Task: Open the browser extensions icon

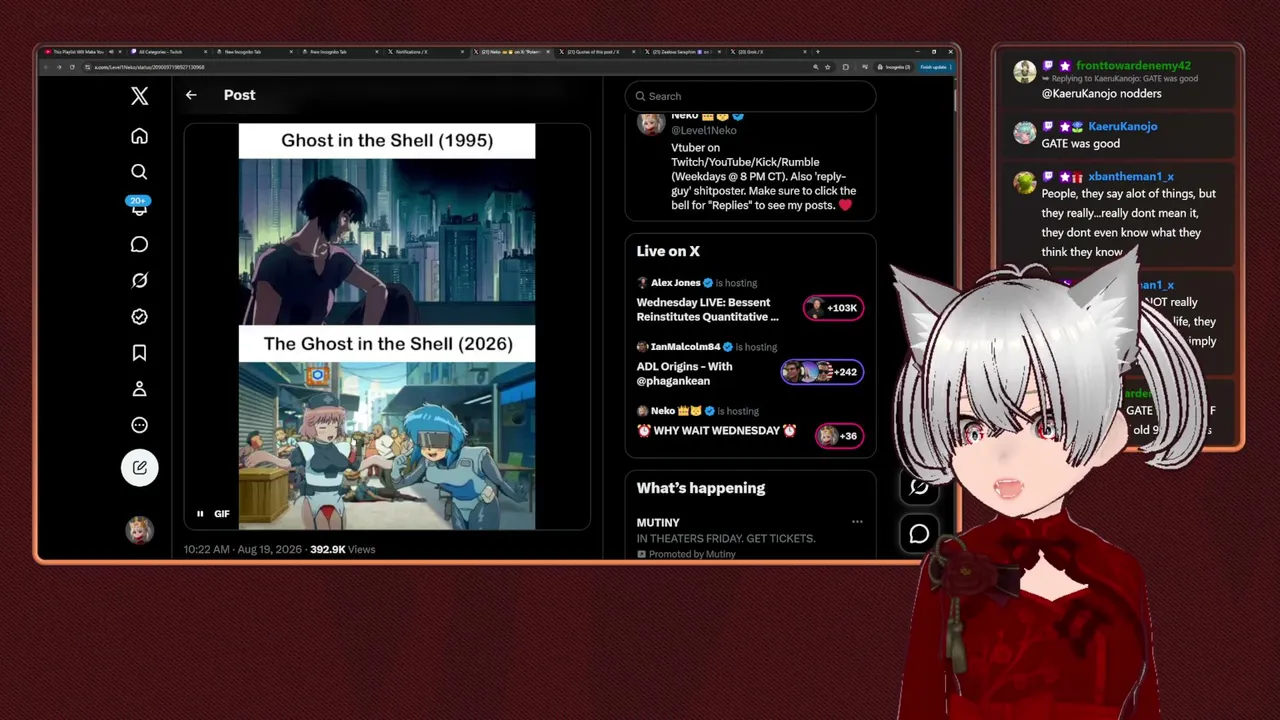Action: [846, 67]
